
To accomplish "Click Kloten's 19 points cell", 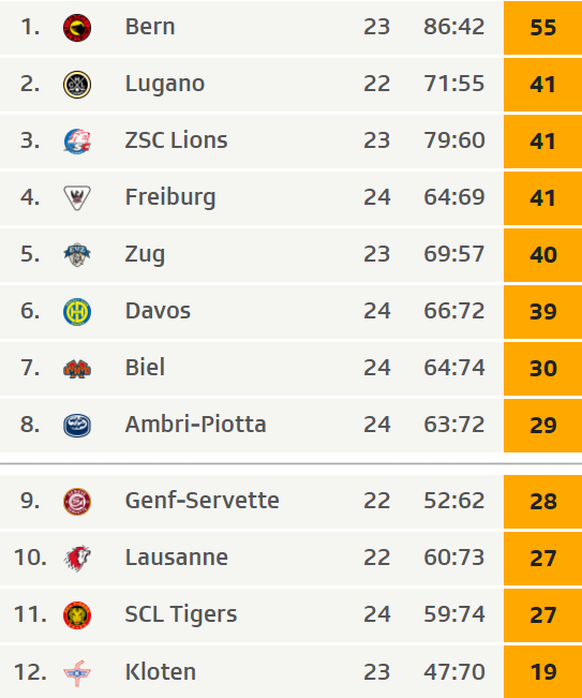I will [x=543, y=672].
